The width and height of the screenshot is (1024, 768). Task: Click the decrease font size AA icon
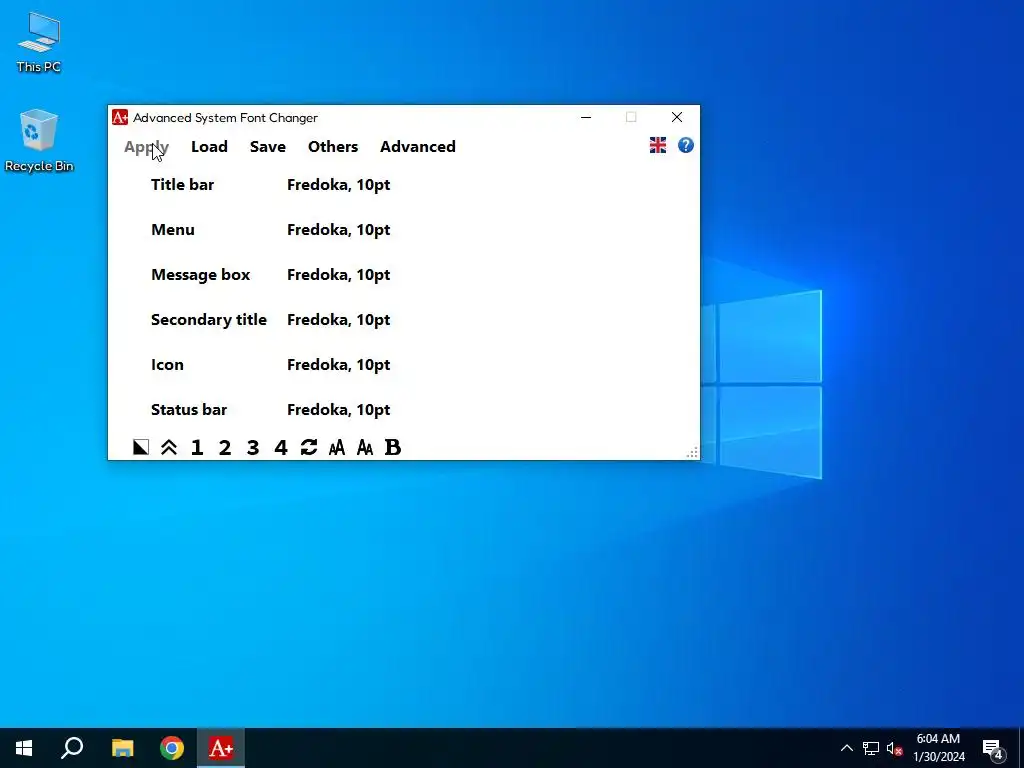[365, 447]
